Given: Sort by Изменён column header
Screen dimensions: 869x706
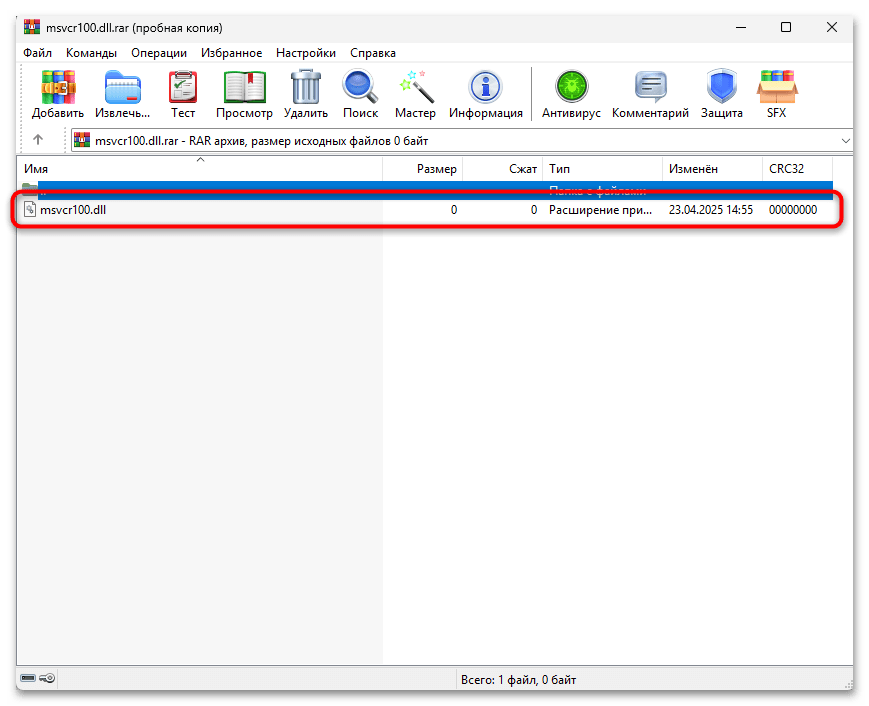Looking at the screenshot, I should click(712, 168).
